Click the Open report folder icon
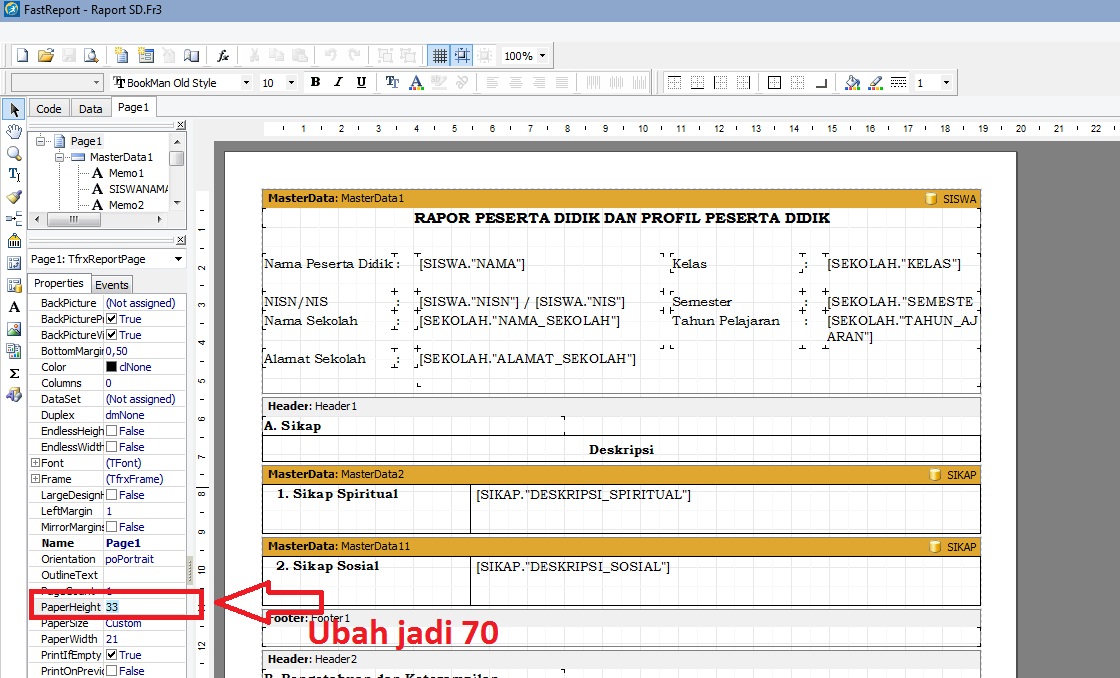Image resolution: width=1120 pixels, height=678 pixels. click(x=45, y=56)
